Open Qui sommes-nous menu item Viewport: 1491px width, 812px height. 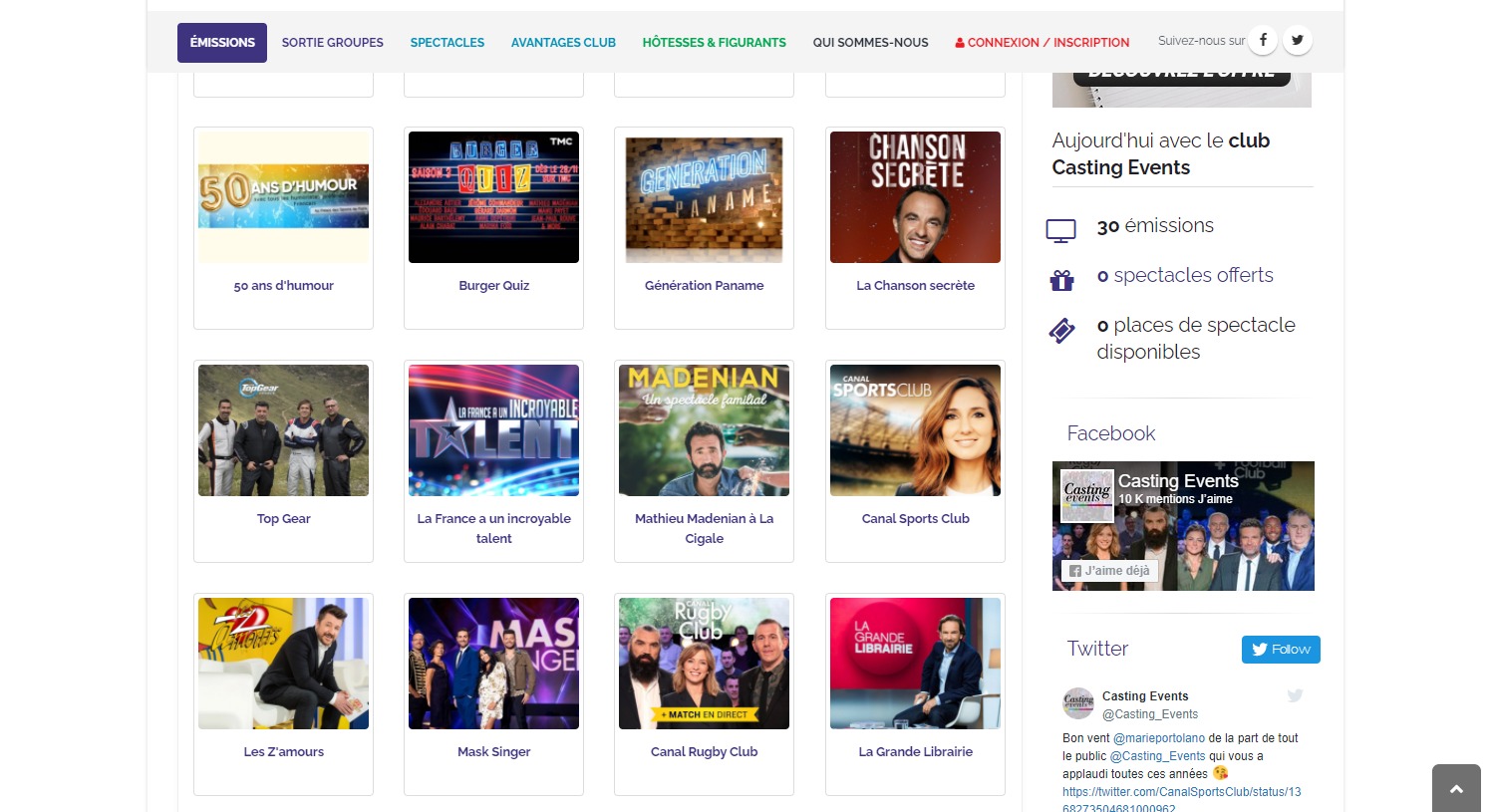870,43
